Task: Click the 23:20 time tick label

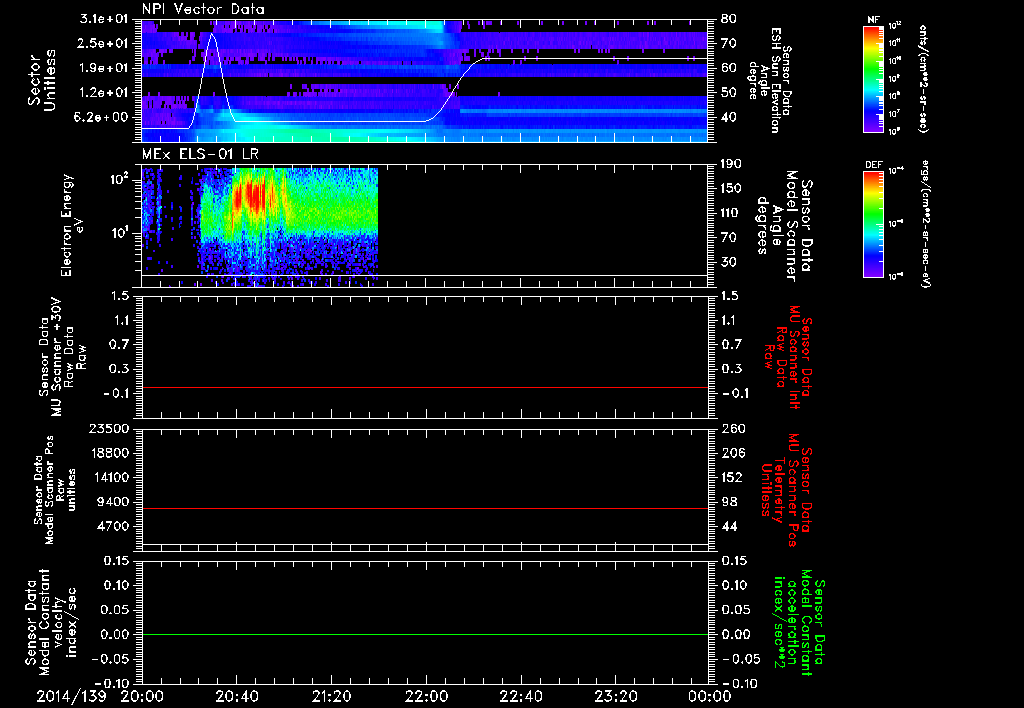Action: point(615,696)
